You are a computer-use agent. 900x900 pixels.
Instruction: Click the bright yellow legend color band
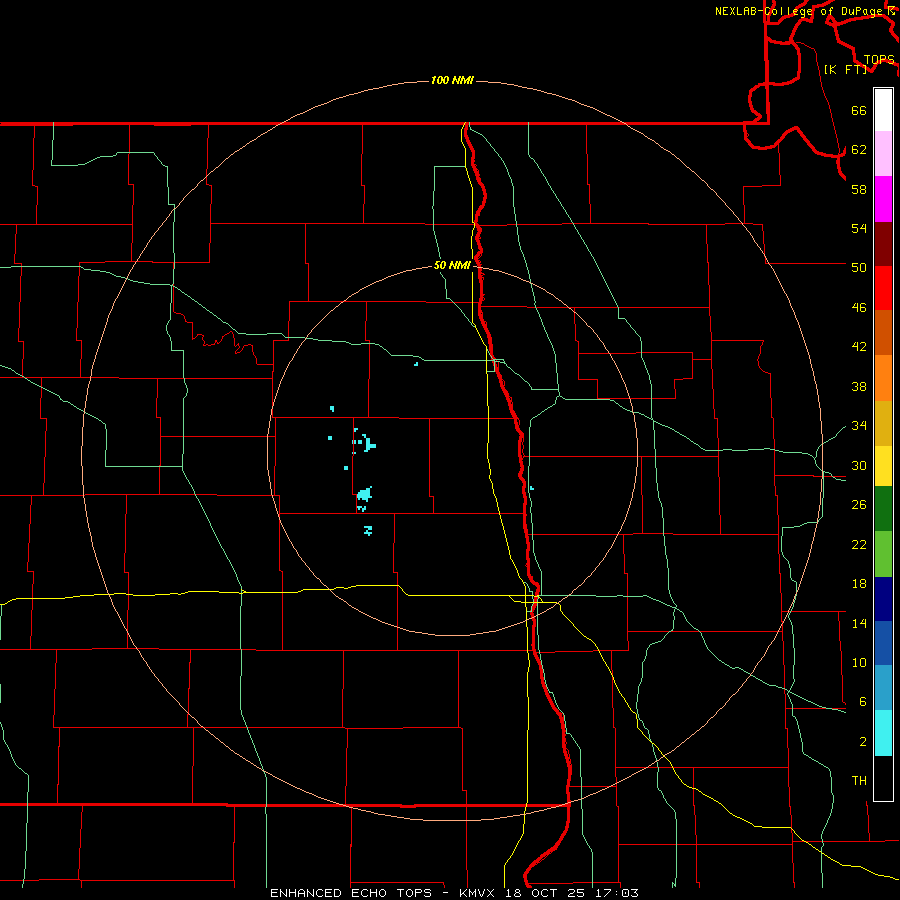883,466
